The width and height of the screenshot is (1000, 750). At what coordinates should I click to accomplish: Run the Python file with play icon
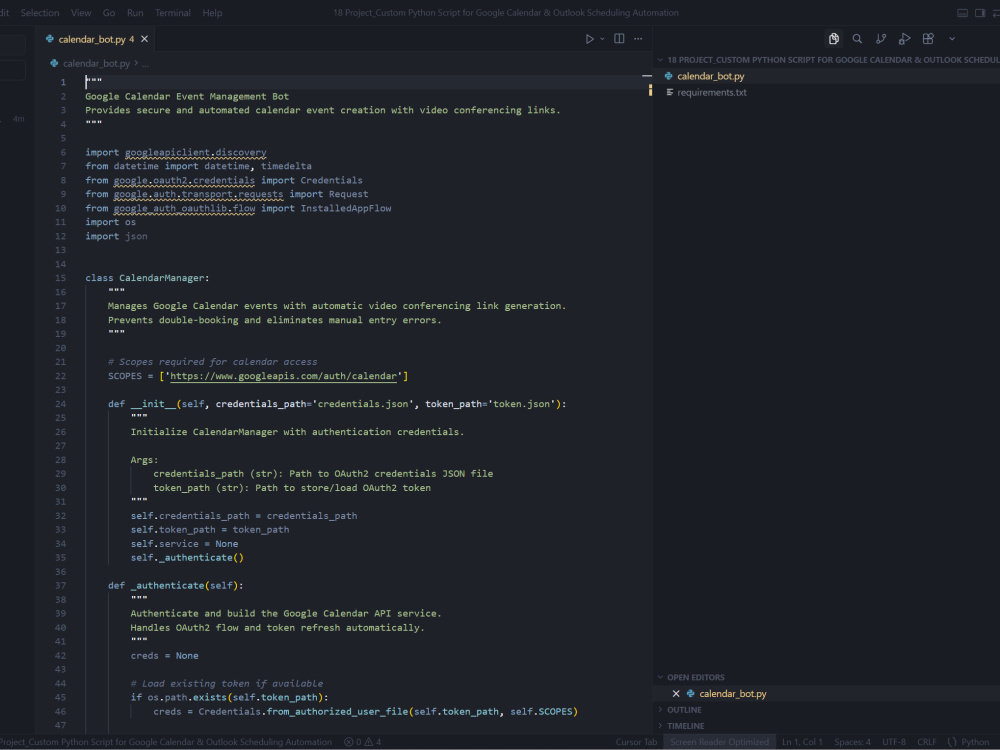589,39
